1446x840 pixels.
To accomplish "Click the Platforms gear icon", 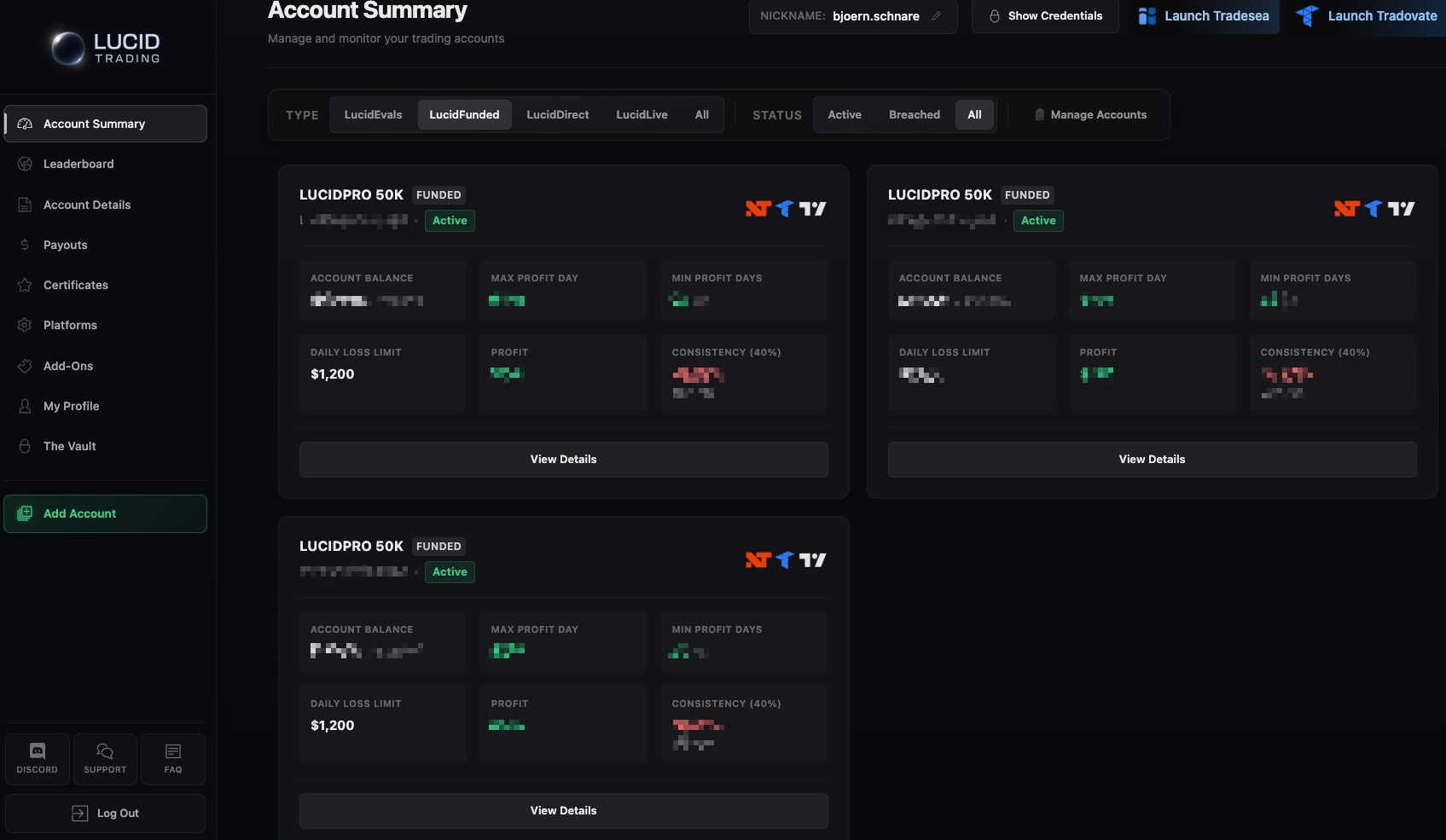I will pyautogui.click(x=25, y=325).
